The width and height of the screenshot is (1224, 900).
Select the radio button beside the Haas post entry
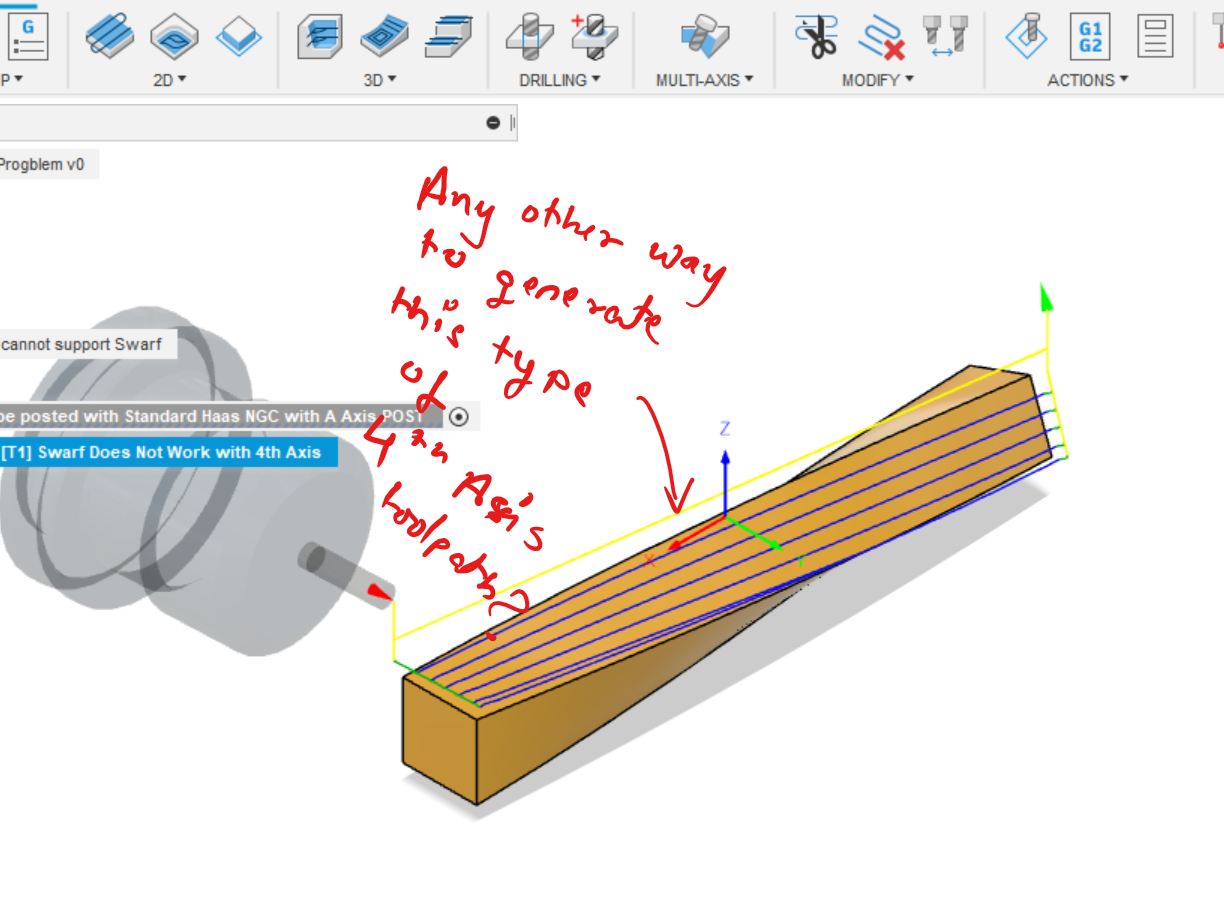(x=458, y=417)
